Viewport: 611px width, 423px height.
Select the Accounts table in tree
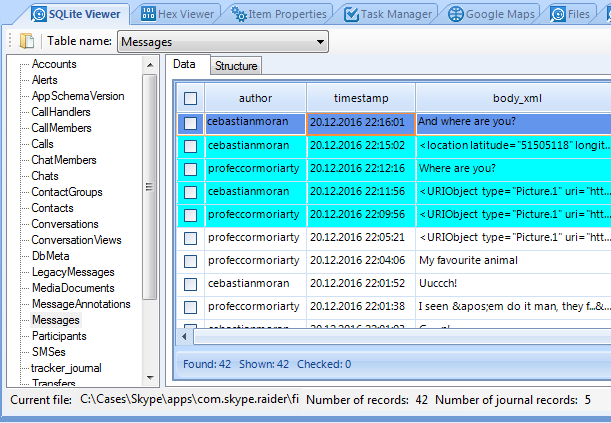(x=54, y=64)
